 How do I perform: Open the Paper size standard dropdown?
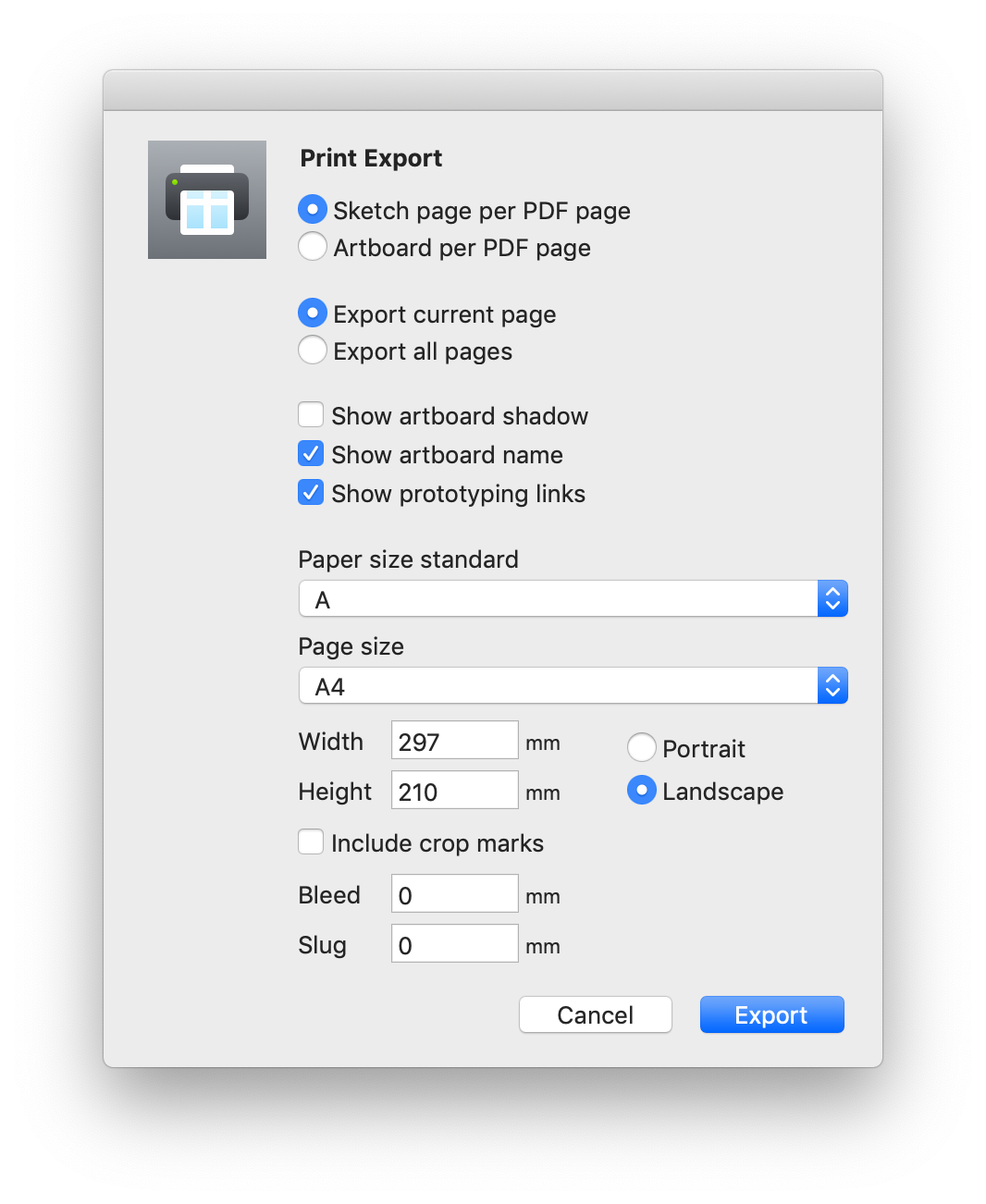pyautogui.click(x=573, y=599)
